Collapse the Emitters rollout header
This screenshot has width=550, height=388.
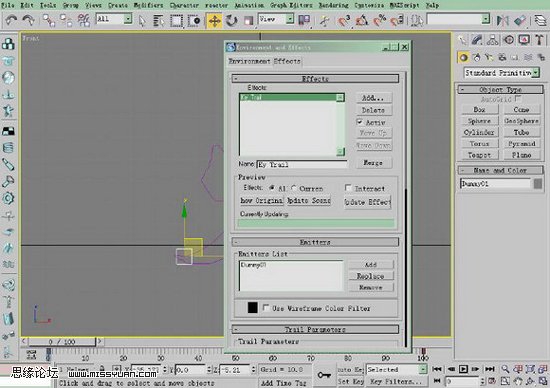(x=315, y=242)
